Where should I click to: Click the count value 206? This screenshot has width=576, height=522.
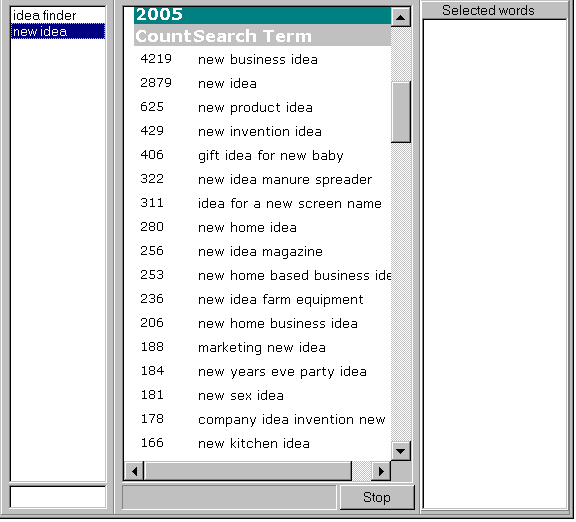click(x=152, y=323)
